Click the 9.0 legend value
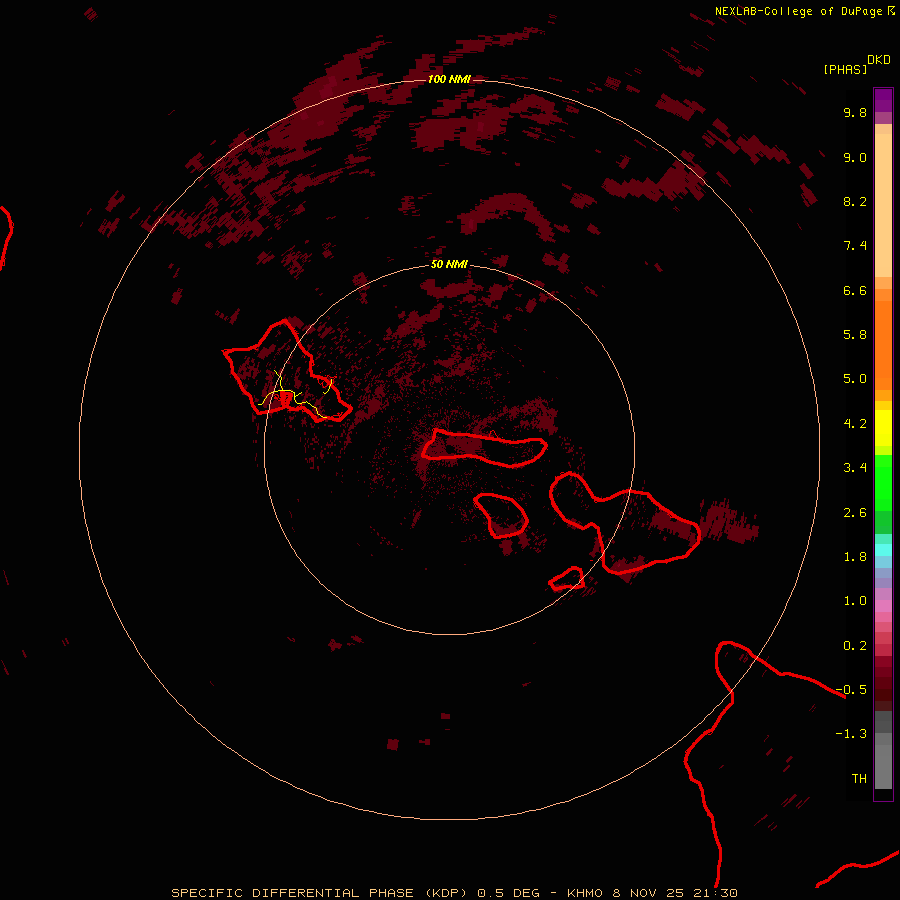This screenshot has width=900, height=900. pos(855,157)
